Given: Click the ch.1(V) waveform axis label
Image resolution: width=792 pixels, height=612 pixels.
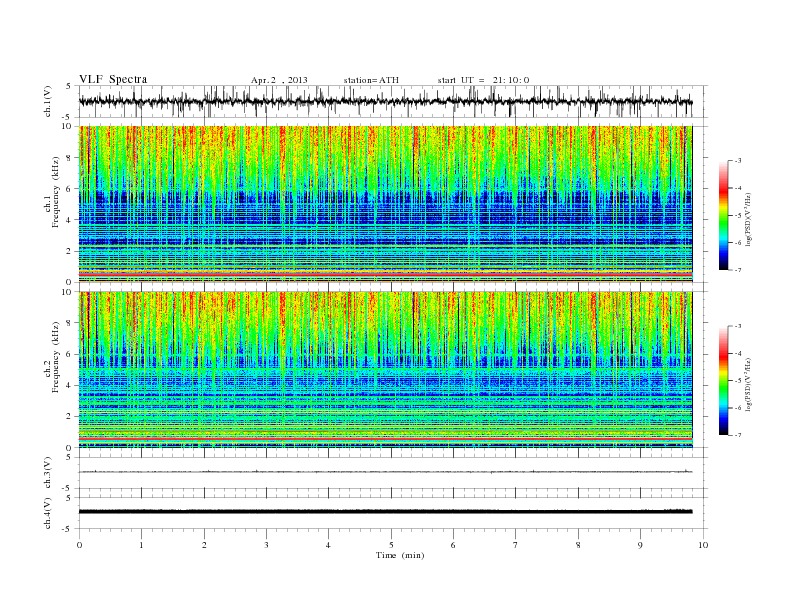Looking at the screenshot, I should pos(48,101).
